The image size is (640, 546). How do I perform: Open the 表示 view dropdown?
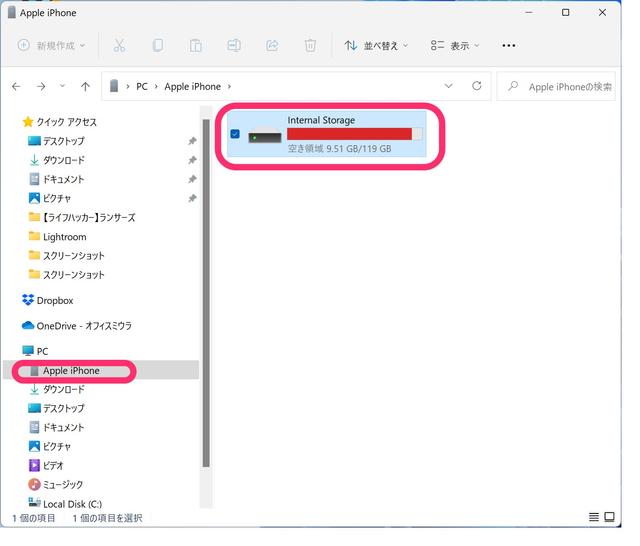pos(455,45)
